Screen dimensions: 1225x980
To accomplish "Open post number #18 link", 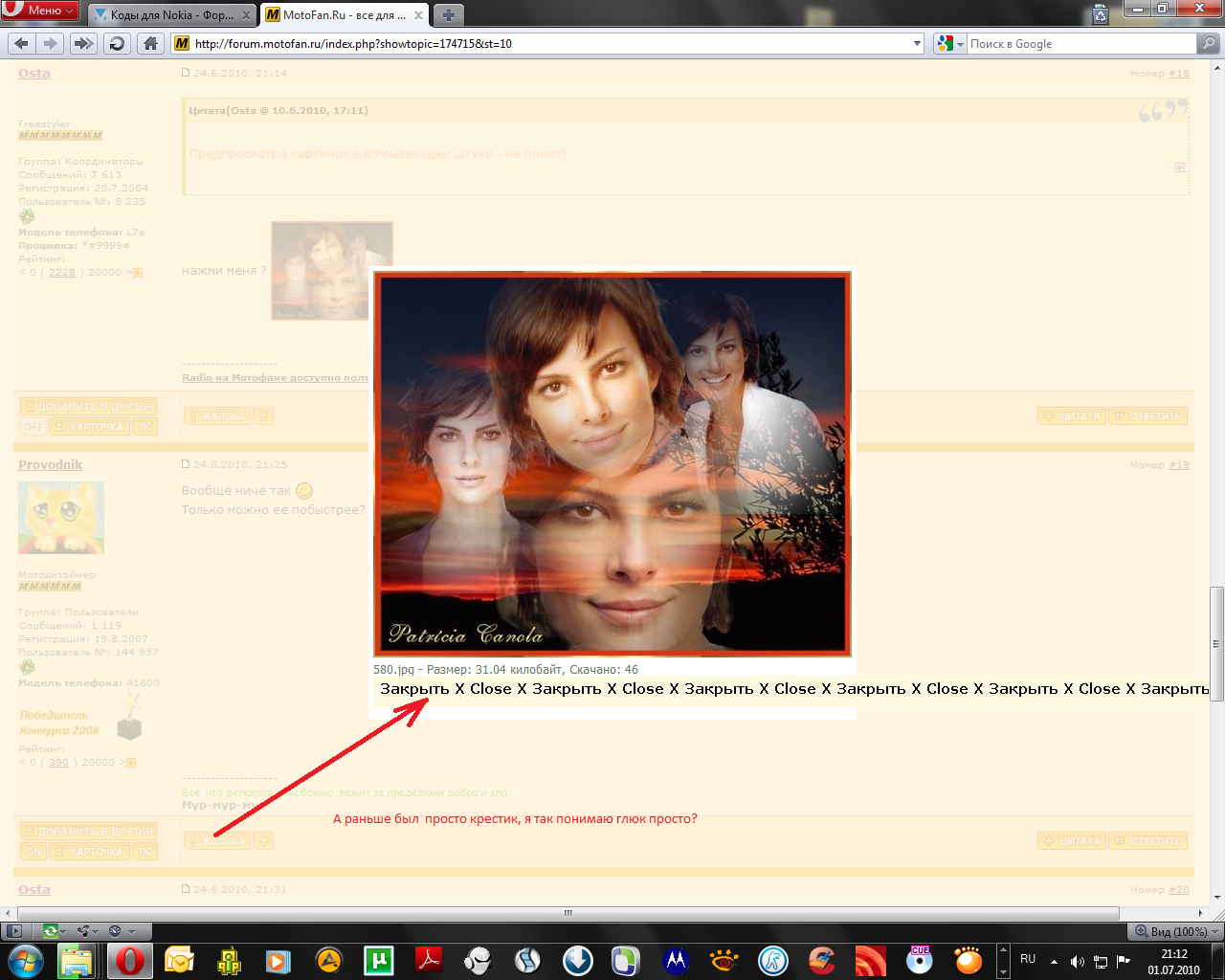I will click(1178, 73).
